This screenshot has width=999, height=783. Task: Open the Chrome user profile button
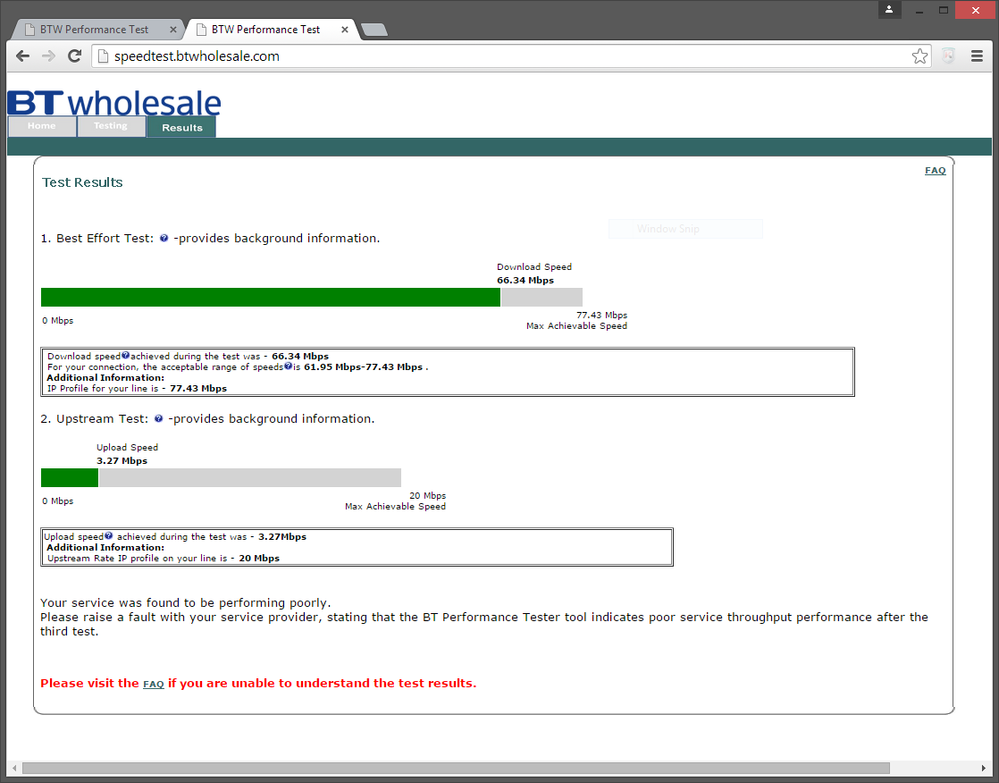(889, 10)
